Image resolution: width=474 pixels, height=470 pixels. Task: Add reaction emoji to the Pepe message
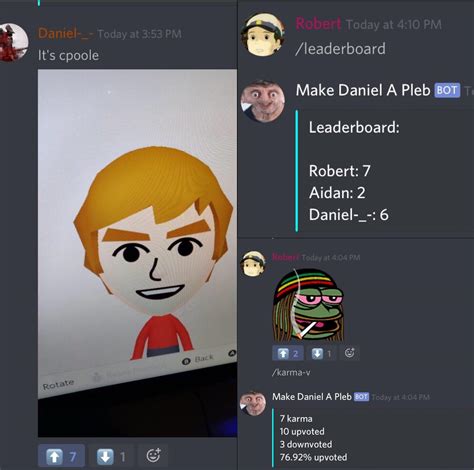(x=349, y=353)
